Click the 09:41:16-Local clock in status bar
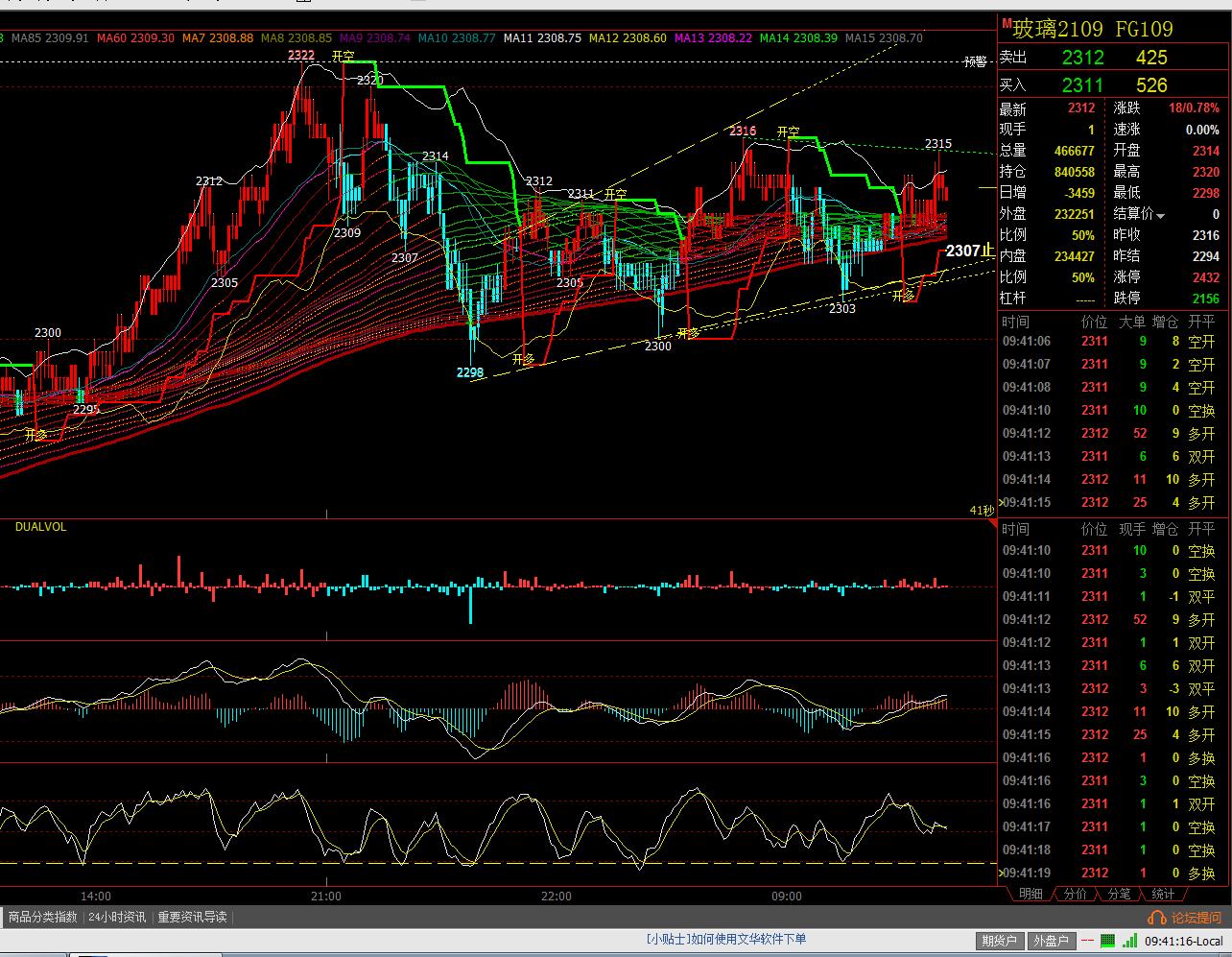Viewport: 1232px width, 957px height. coord(1183,941)
